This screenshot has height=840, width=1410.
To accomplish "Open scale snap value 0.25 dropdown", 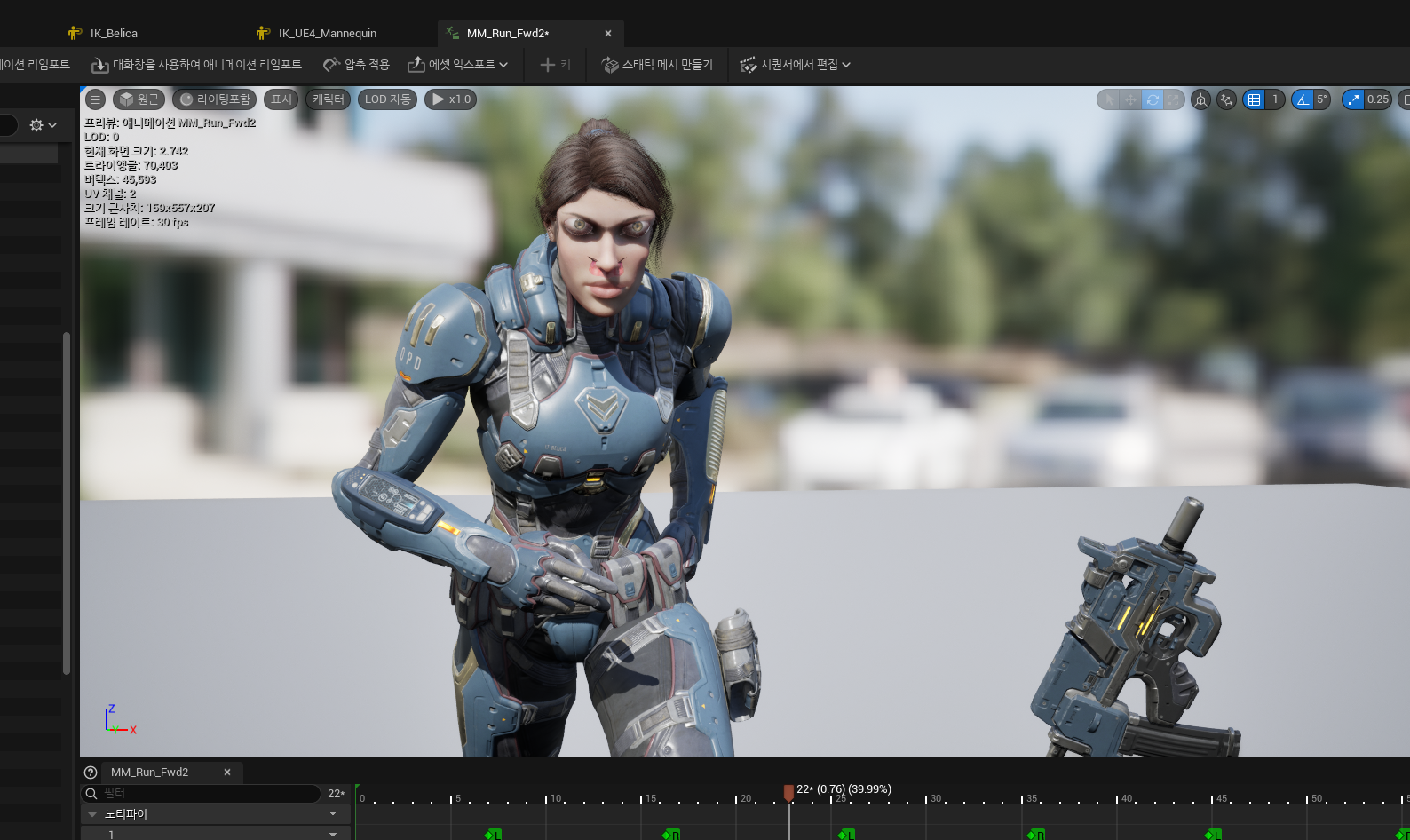I will 1378,99.
